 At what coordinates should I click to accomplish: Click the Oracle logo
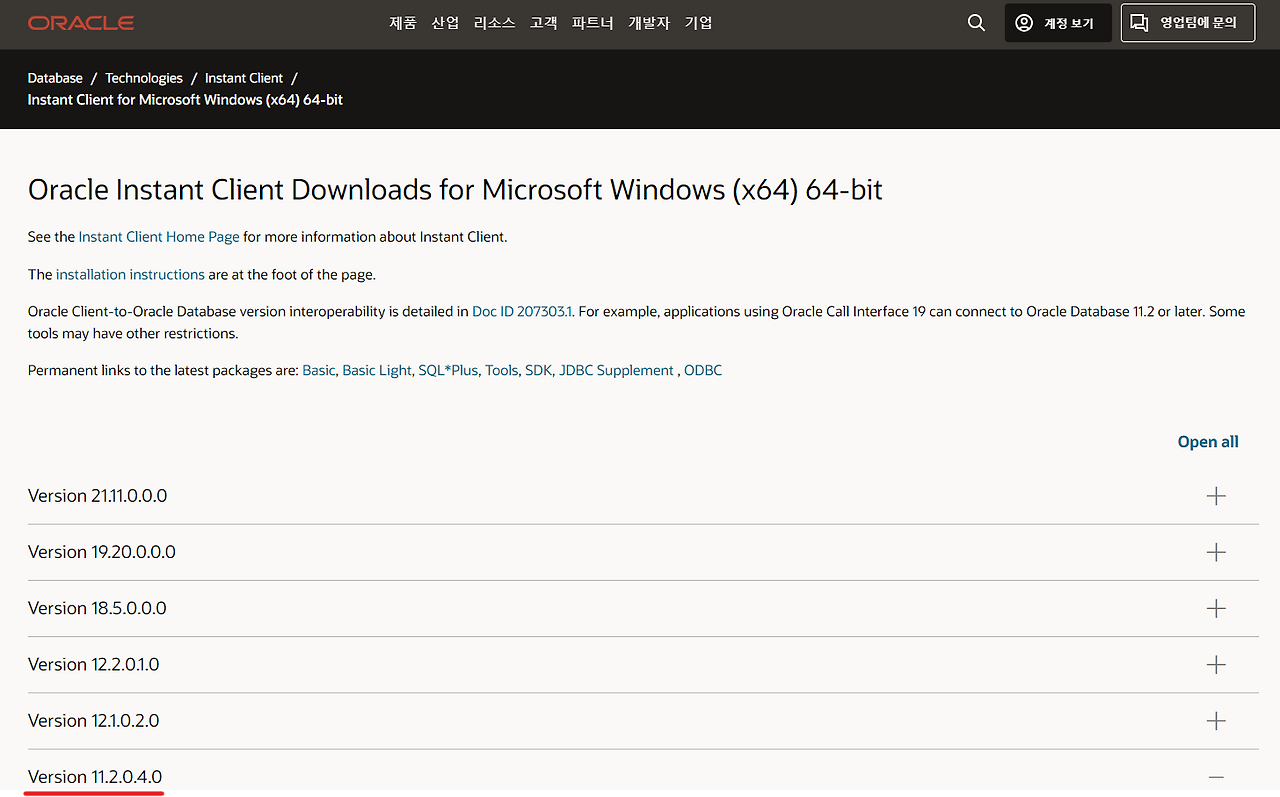(81, 23)
